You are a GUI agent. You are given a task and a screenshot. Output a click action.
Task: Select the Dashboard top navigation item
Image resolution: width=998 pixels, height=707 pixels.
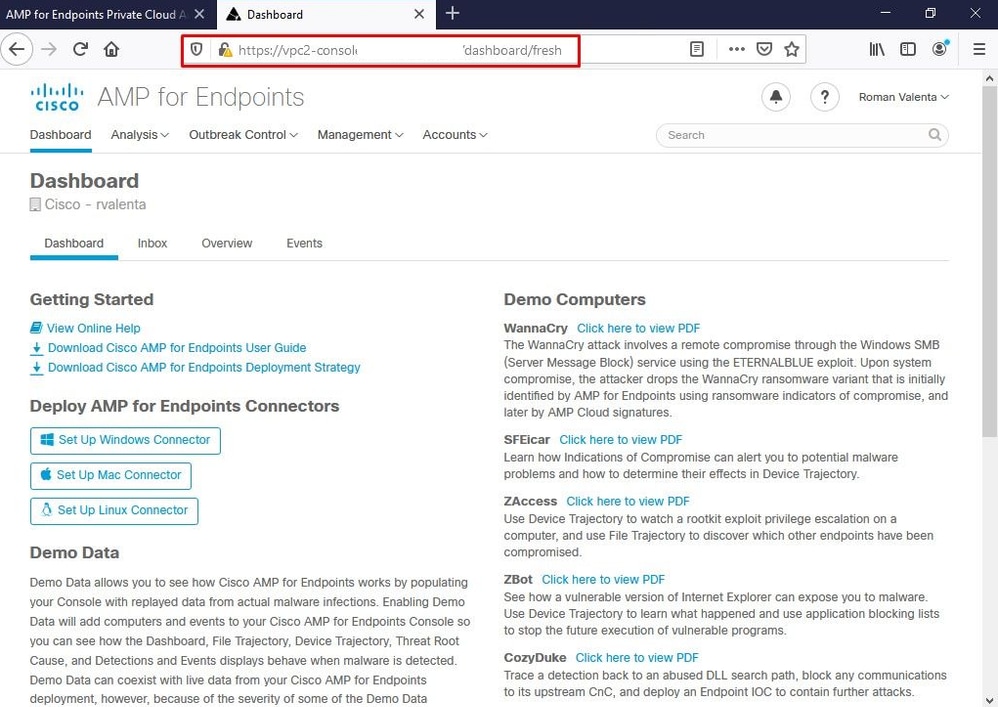60,135
